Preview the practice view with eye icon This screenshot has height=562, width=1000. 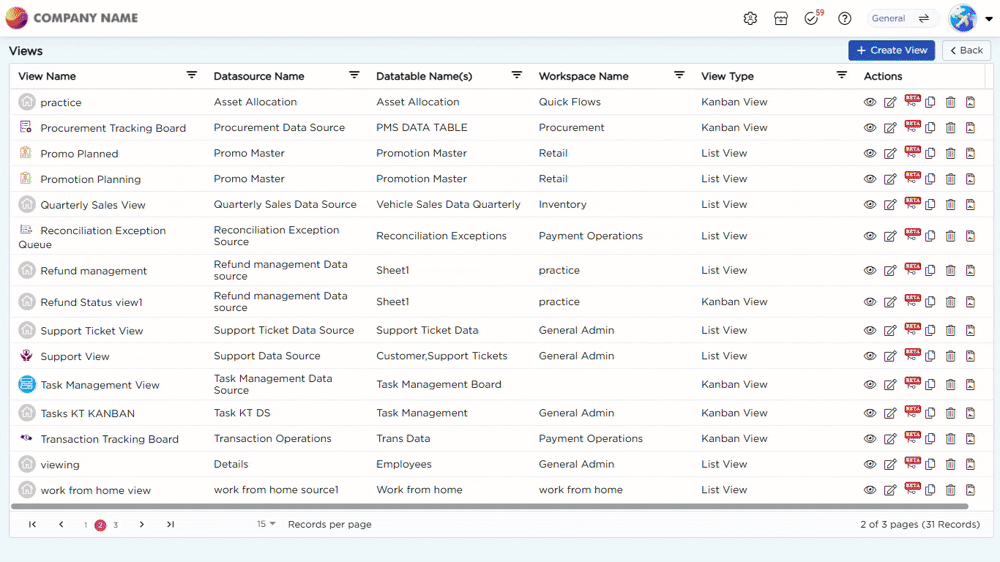pos(870,102)
